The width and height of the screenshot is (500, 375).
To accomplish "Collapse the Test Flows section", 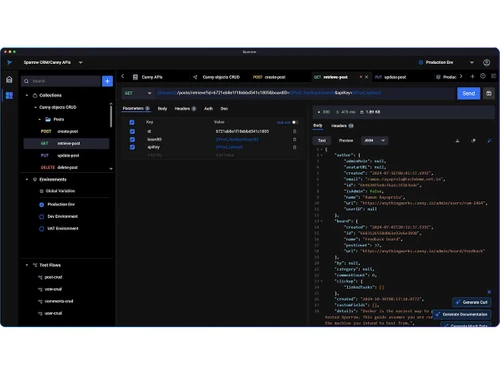I will (x=27, y=265).
